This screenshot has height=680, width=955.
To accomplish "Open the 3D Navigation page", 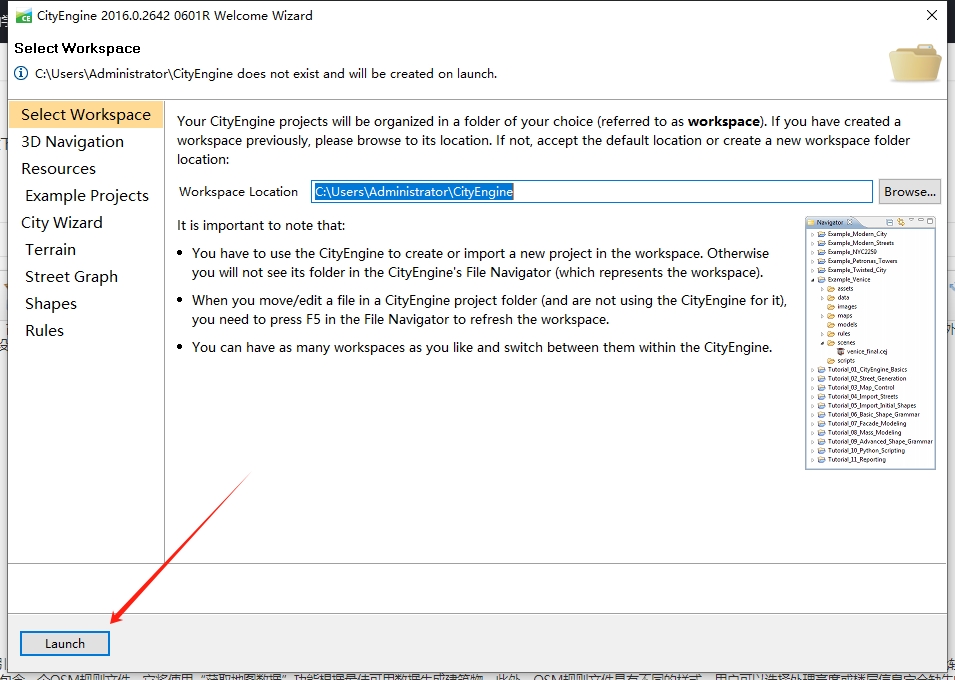I will point(72,141).
